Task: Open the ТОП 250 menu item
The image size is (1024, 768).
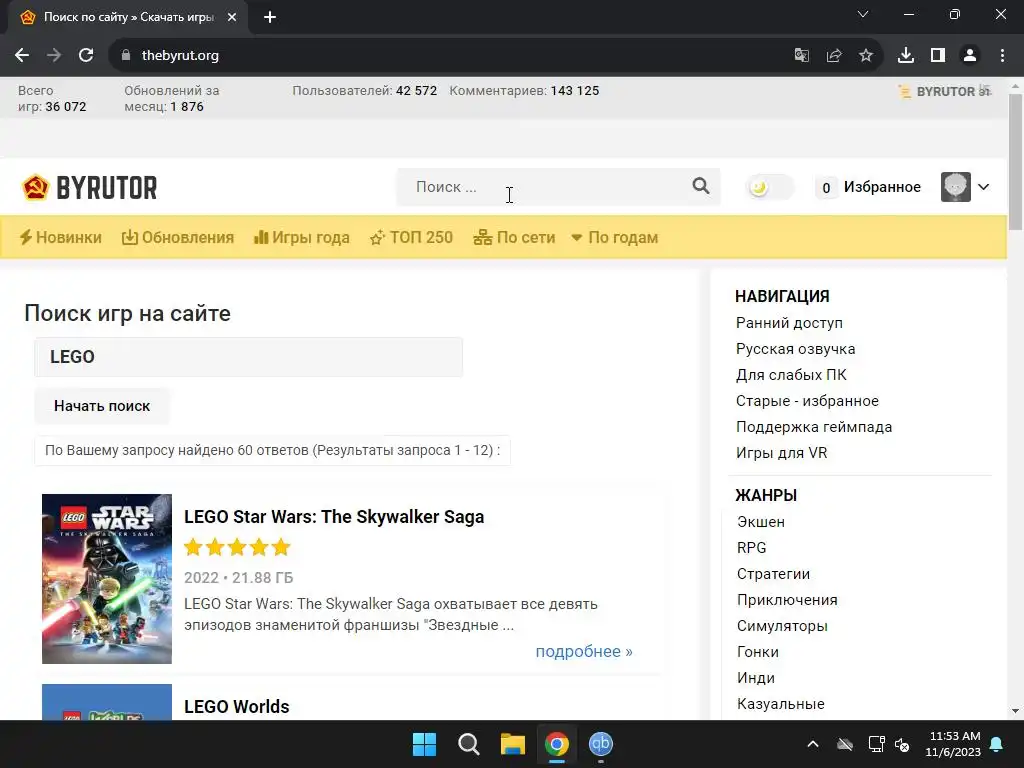Action: pos(411,238)
